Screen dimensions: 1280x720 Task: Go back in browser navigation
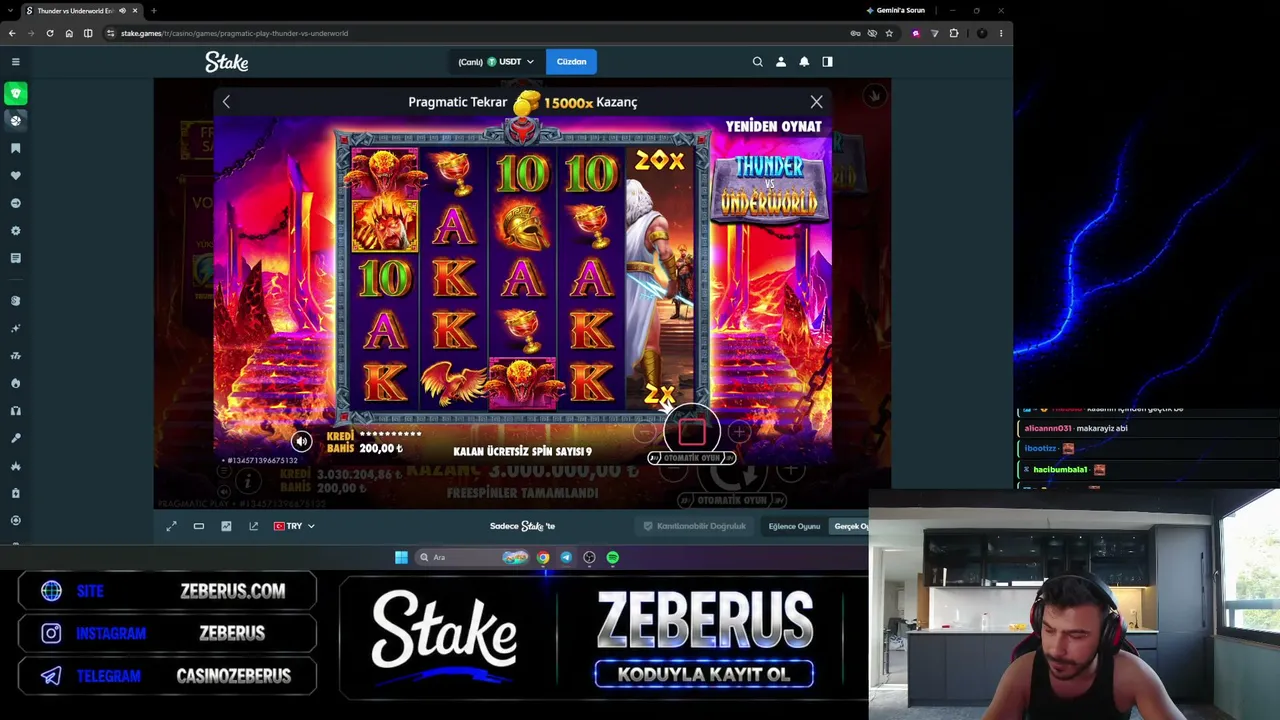pos(12,33)
